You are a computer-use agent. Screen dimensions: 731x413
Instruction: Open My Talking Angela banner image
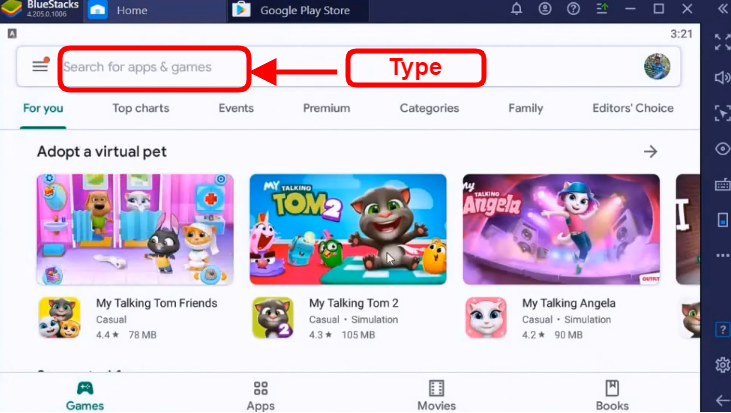click(x=561, y=229)
